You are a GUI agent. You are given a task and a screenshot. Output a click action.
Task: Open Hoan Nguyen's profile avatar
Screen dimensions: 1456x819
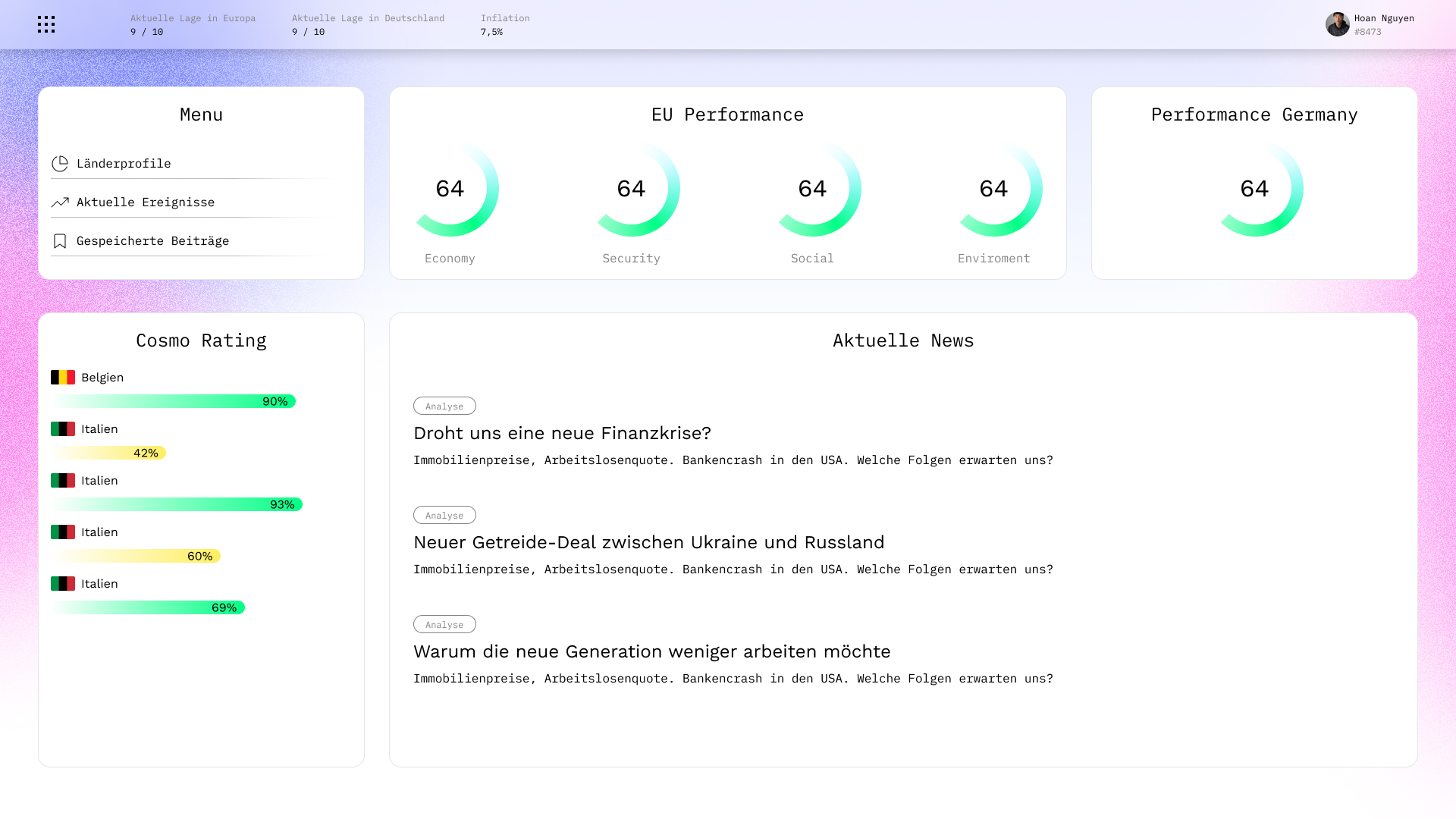click(1337, 24)
